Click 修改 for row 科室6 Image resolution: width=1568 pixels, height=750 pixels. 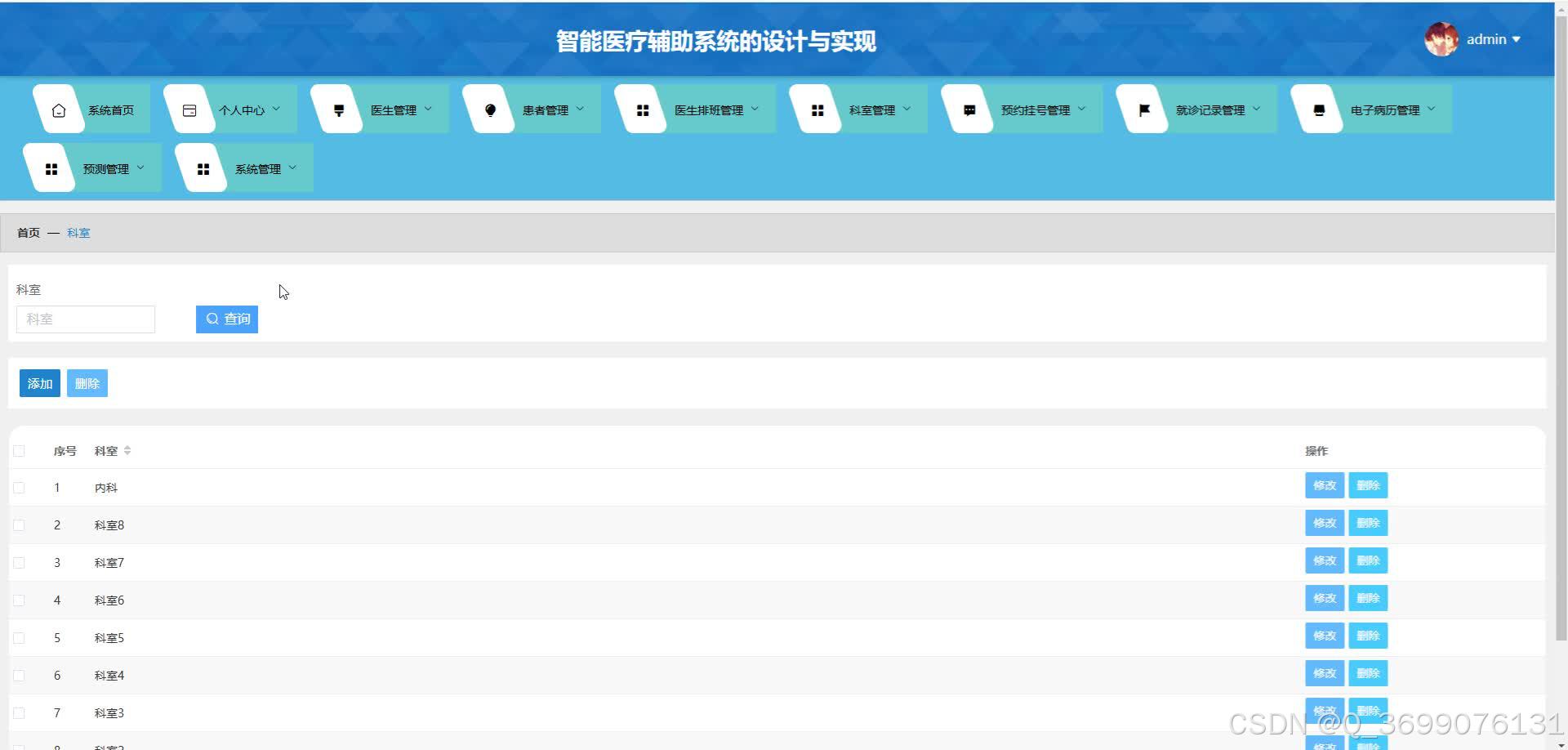pyautogui.click(x=1325, y=598)
